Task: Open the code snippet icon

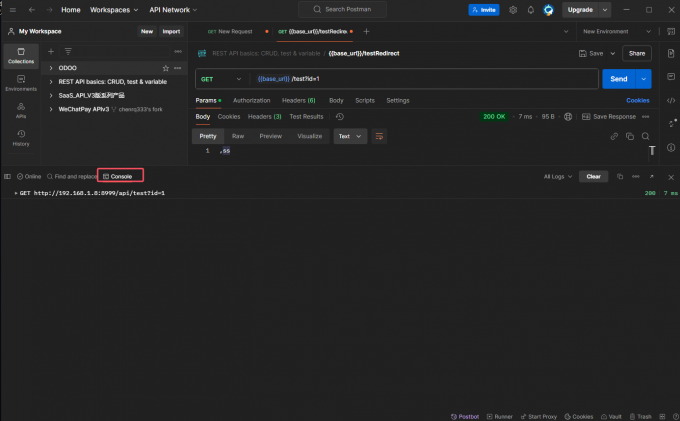Action: [x=671, y=100]
